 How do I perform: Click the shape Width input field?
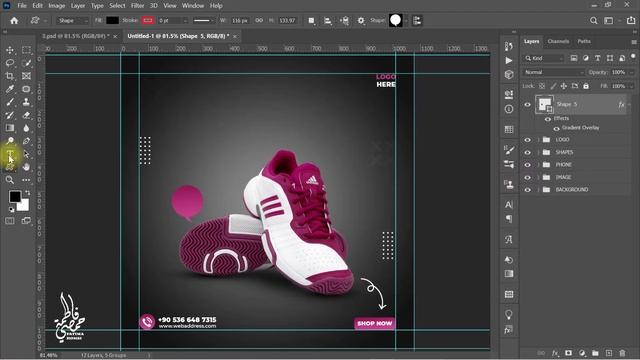(240, 20)
